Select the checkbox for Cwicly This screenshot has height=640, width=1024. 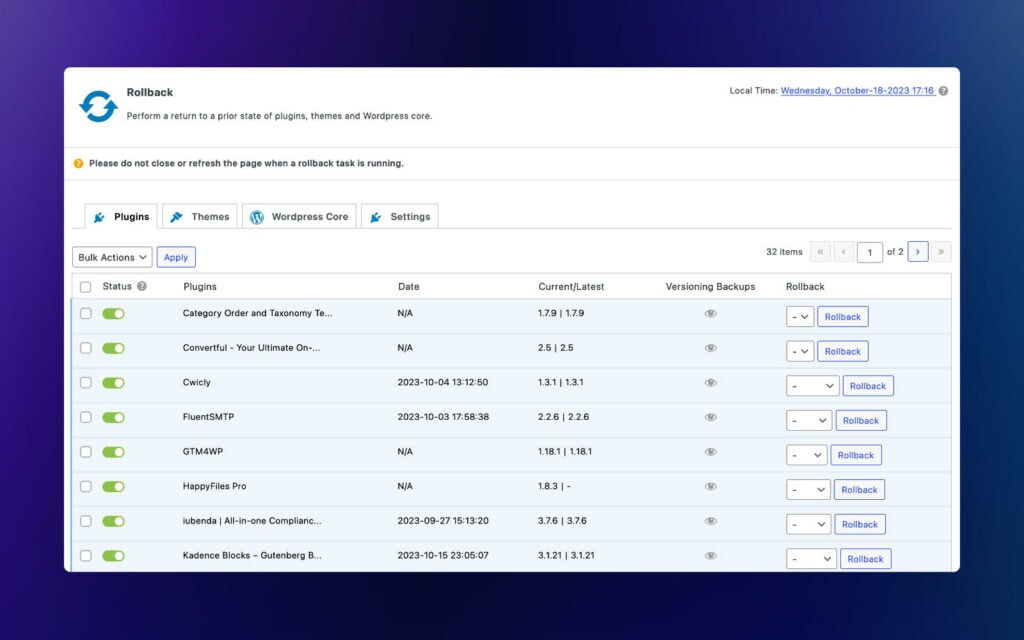pos(85,382)
